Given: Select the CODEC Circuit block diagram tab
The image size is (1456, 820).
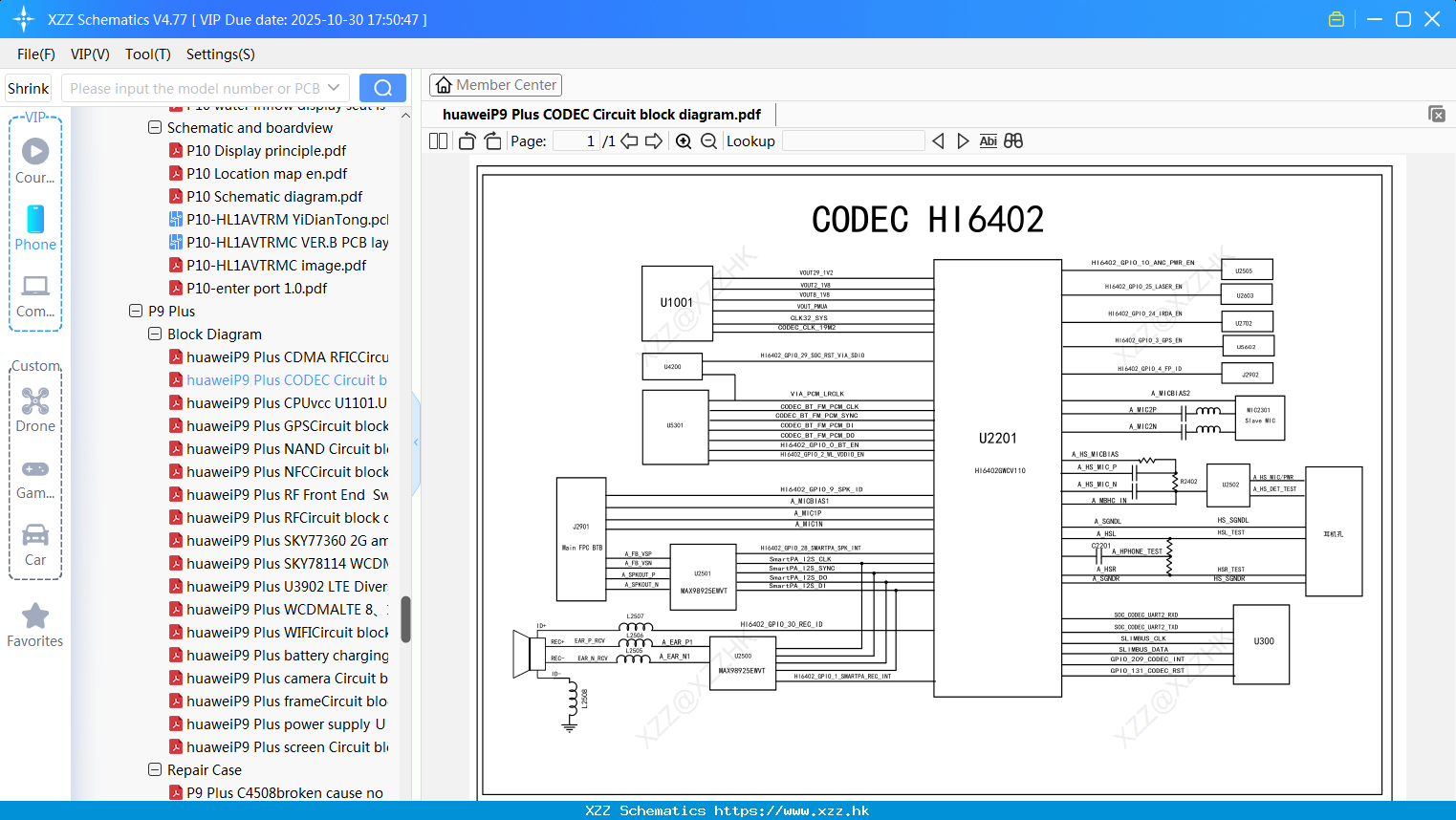Looking at the screenshot, I should click(601, 115).
